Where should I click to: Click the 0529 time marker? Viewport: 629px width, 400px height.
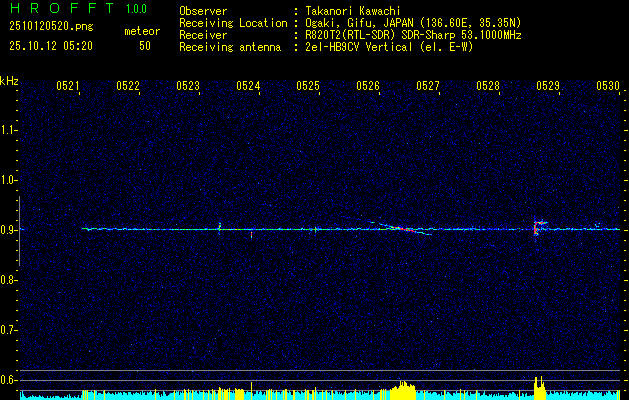click(x=548, y=86)
